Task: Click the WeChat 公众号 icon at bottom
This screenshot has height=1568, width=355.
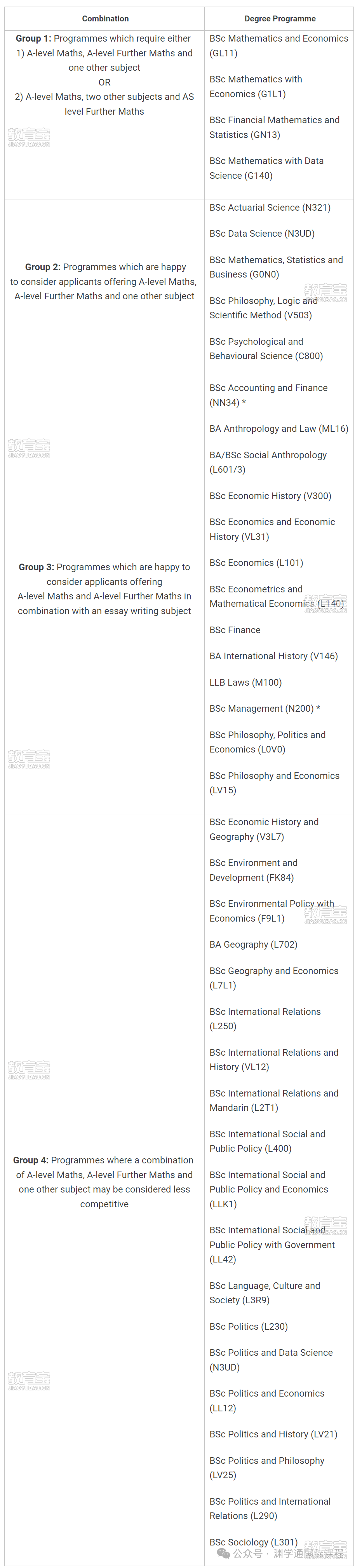Action: [224, 1553]
